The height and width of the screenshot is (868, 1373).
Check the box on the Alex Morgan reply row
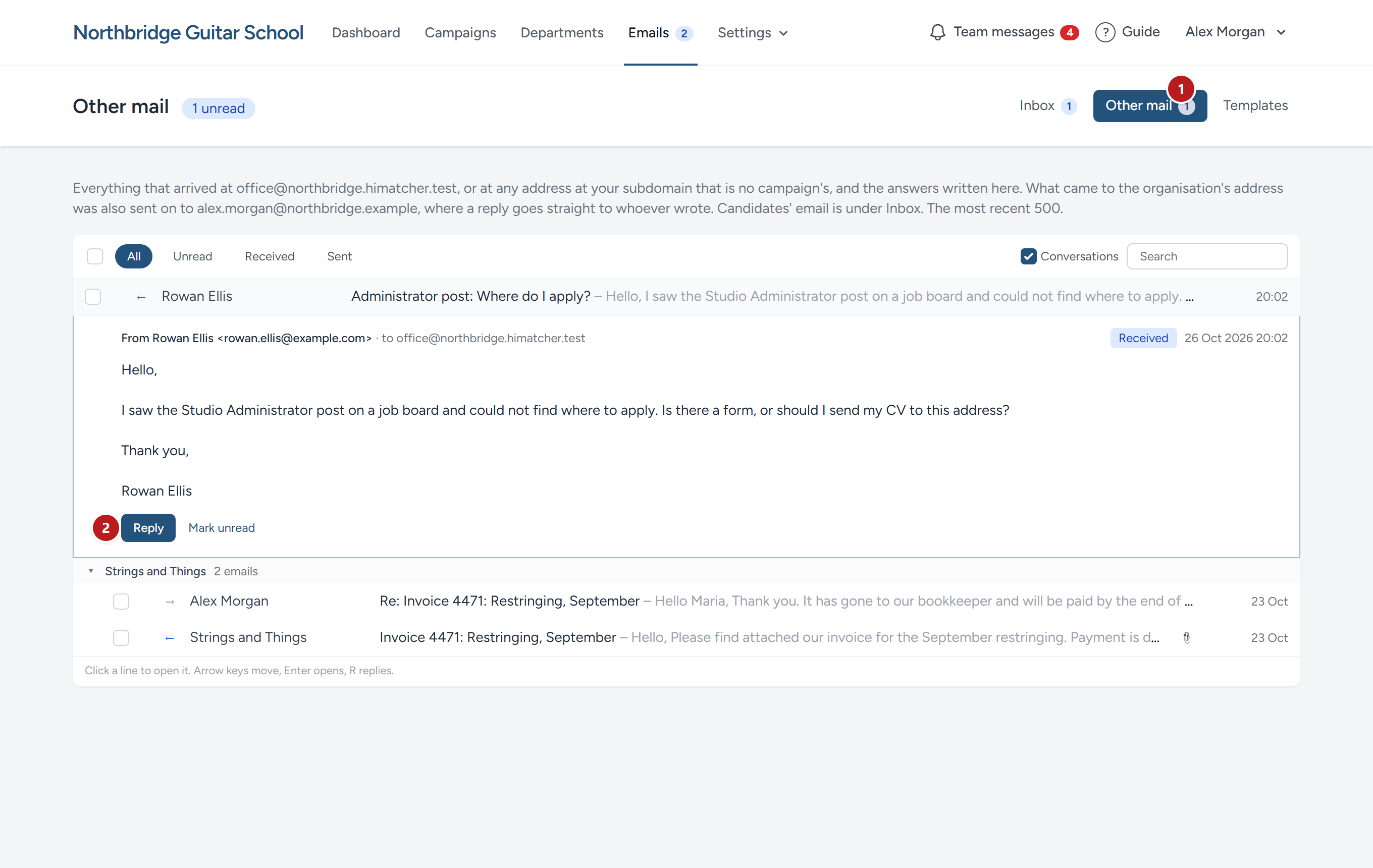[x=121, y=602]
